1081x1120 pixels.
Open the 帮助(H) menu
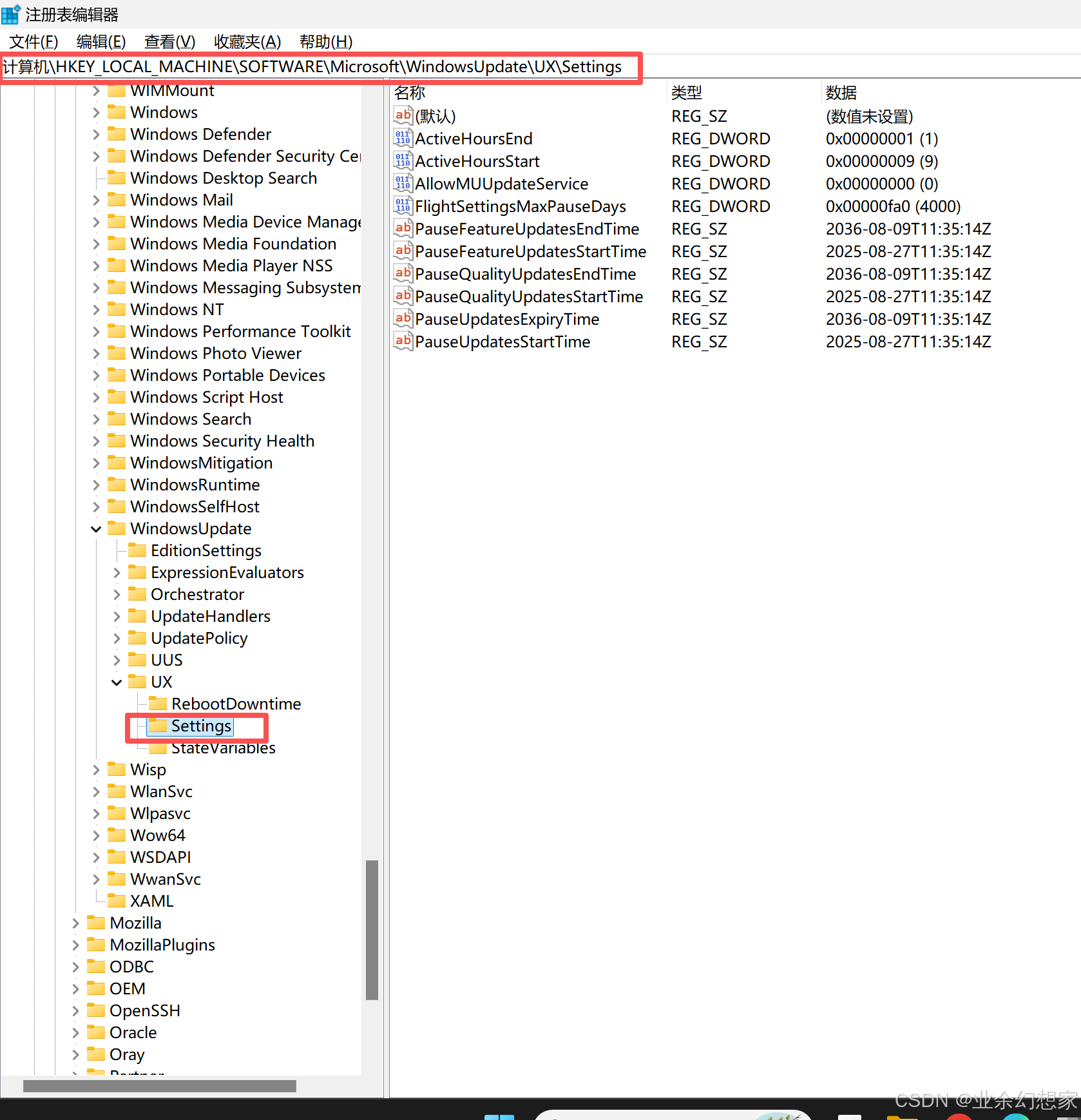(x=326, y=42)
